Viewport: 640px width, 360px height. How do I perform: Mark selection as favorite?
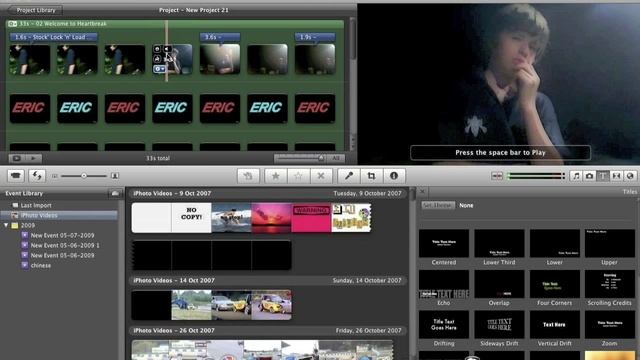pyautogui.click(x=276, y=176)
